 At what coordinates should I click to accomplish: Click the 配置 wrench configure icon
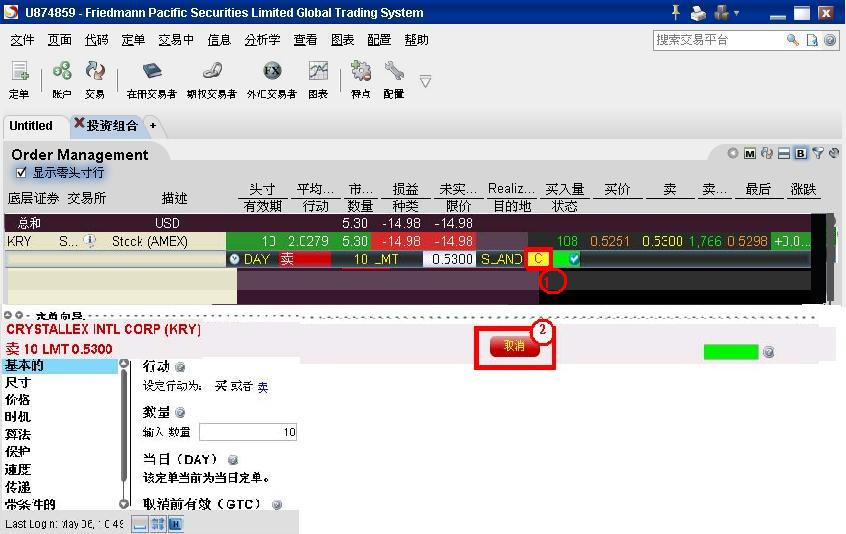[x=394, y=78]
